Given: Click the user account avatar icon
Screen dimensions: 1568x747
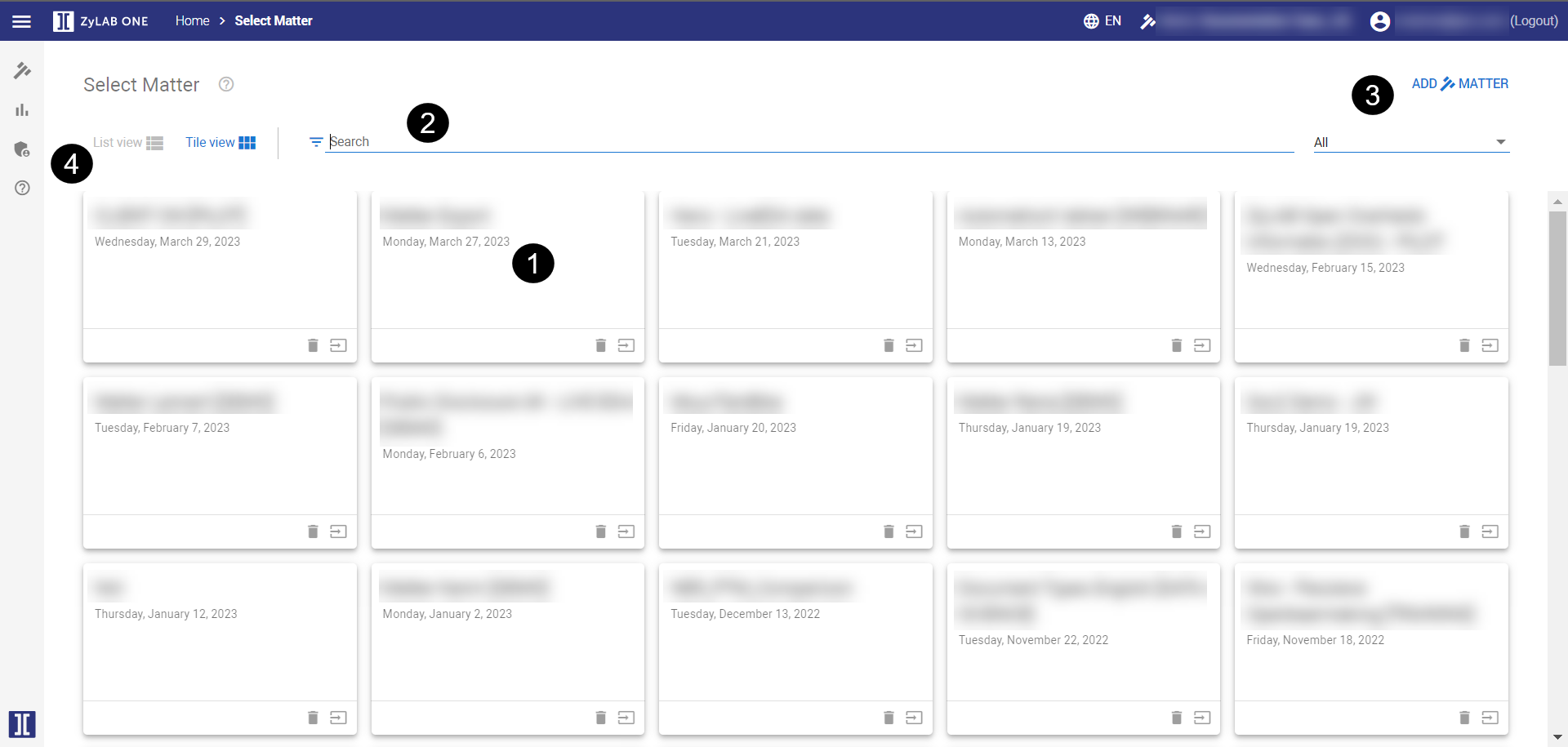Looking at the screenshot, I should coord(1379,21).
